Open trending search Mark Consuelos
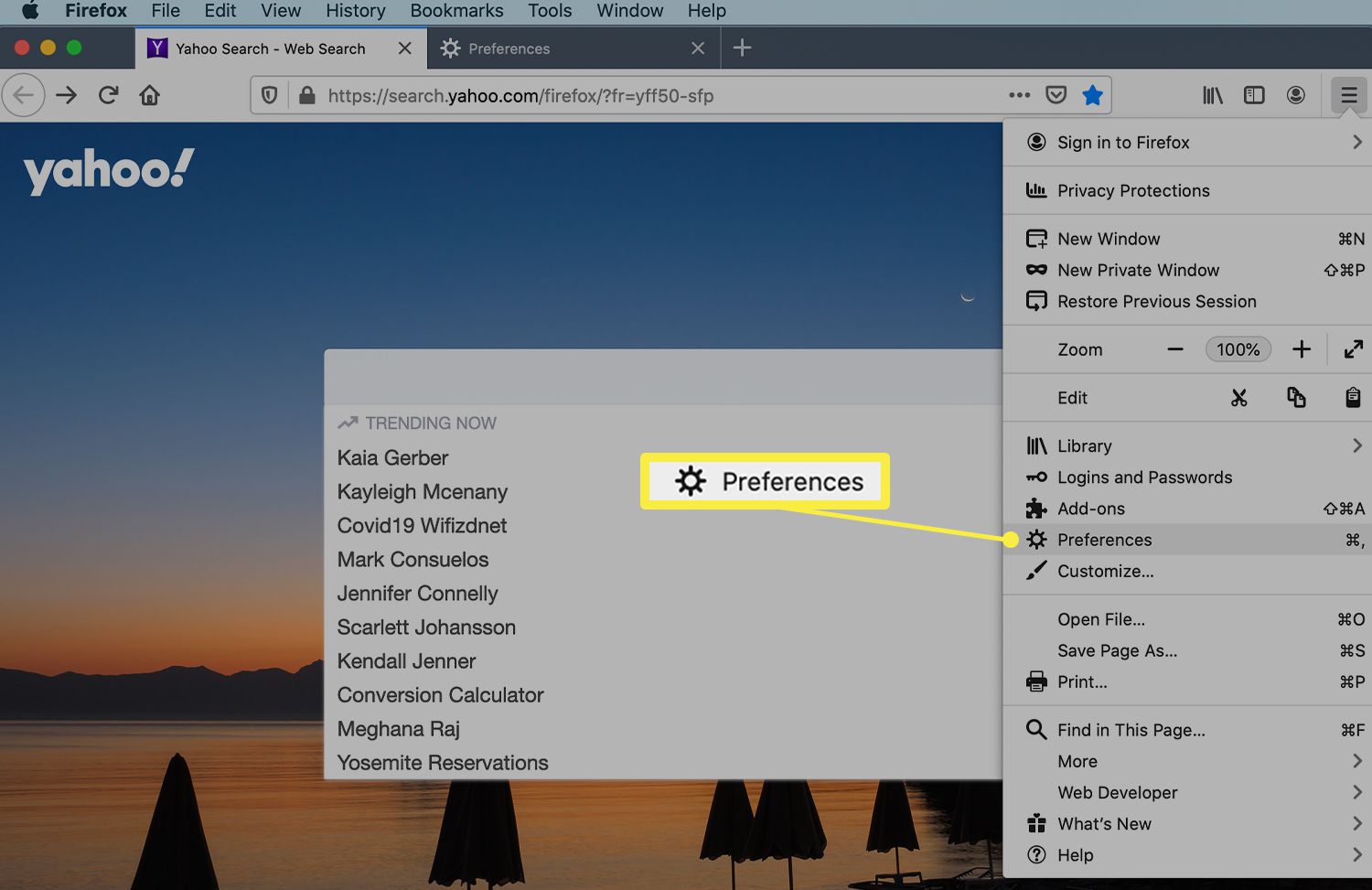The width and height of the screenshot is (1372, 890). point(413,559)
